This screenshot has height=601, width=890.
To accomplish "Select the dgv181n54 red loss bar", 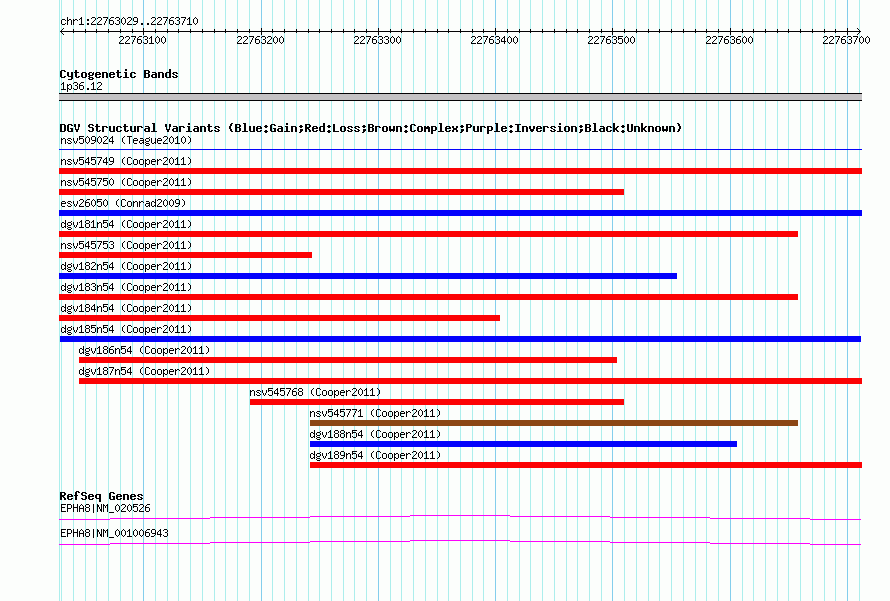I will pyautogui.click(x=429, y=234).
